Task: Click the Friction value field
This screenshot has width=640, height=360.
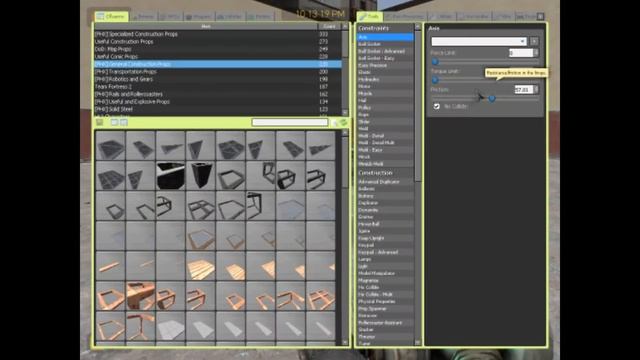Action: click(x=524, y=89)
